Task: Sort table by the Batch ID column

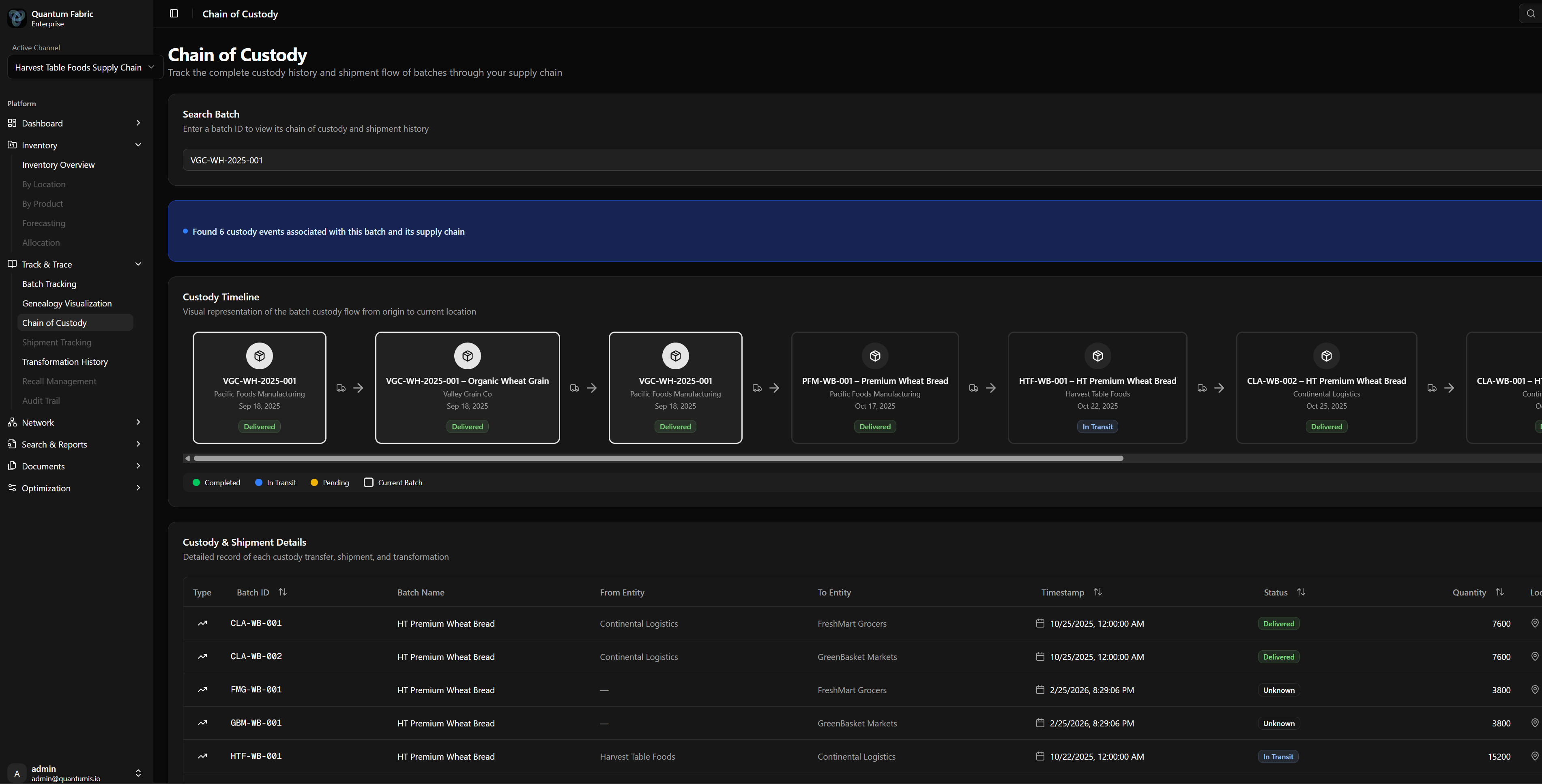Action: point(283,592)
